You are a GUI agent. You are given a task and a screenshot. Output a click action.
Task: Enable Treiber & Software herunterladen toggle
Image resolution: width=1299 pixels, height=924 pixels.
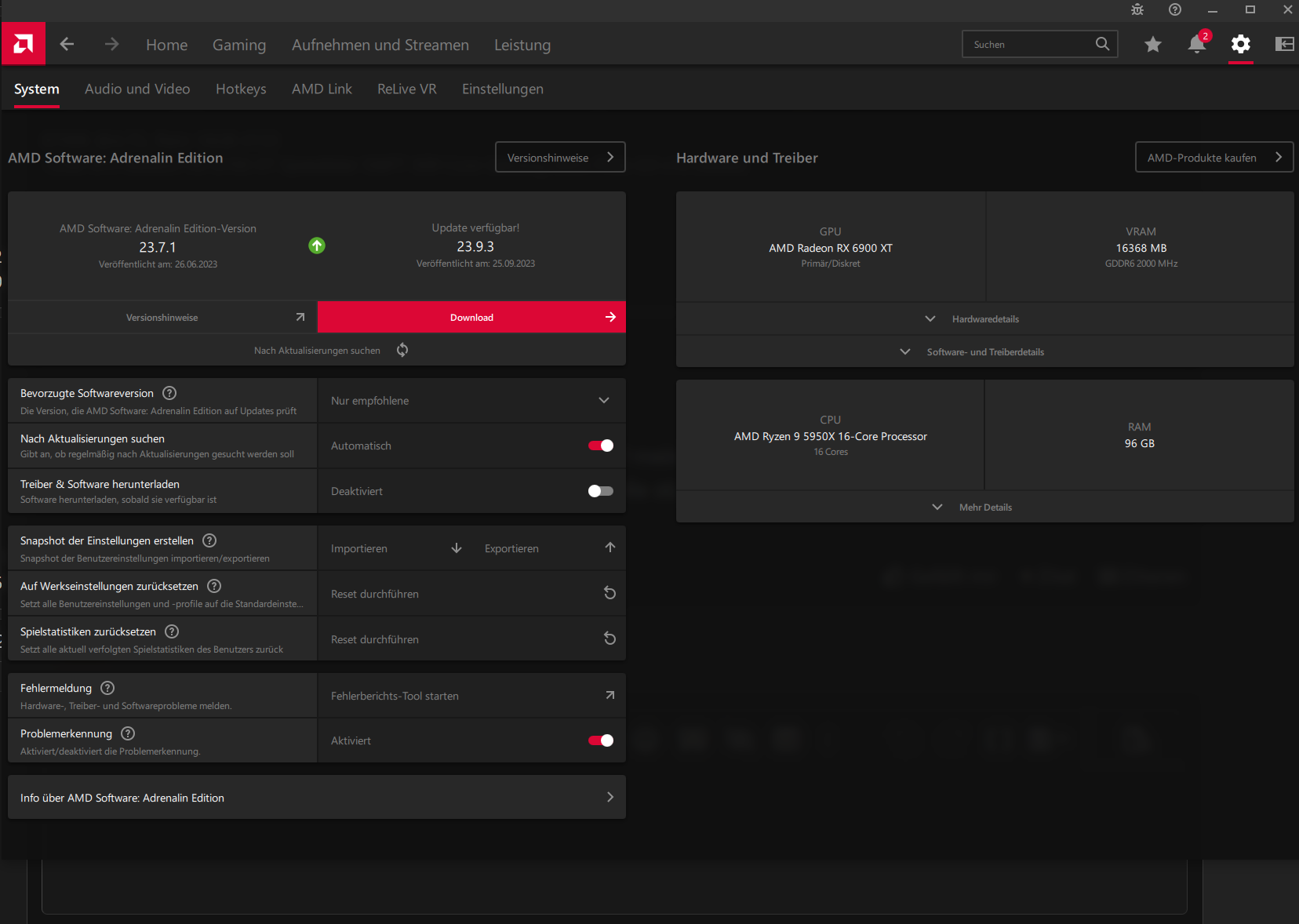coord(601,491)
